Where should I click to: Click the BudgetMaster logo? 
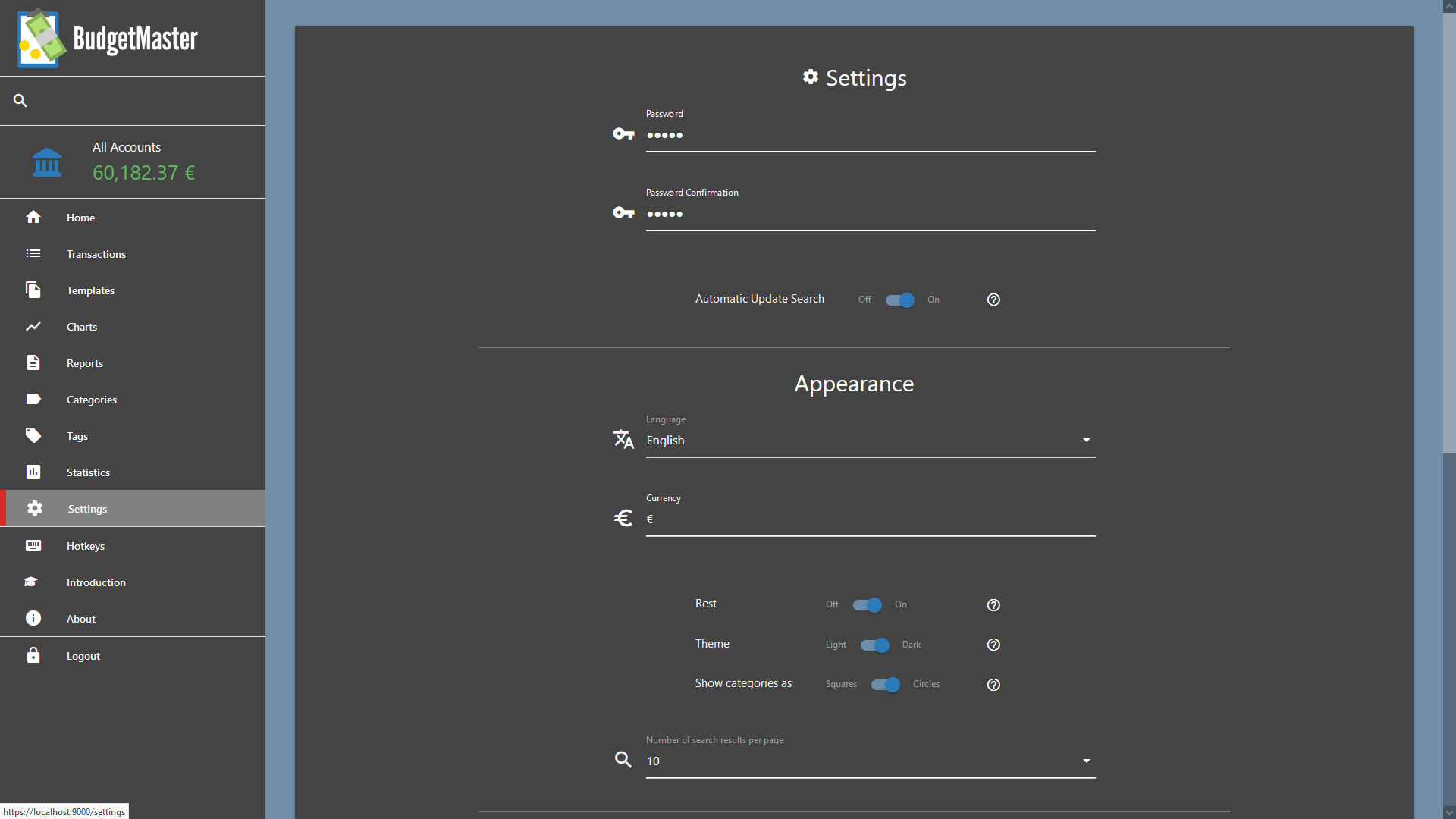click(x=108, y=38)
